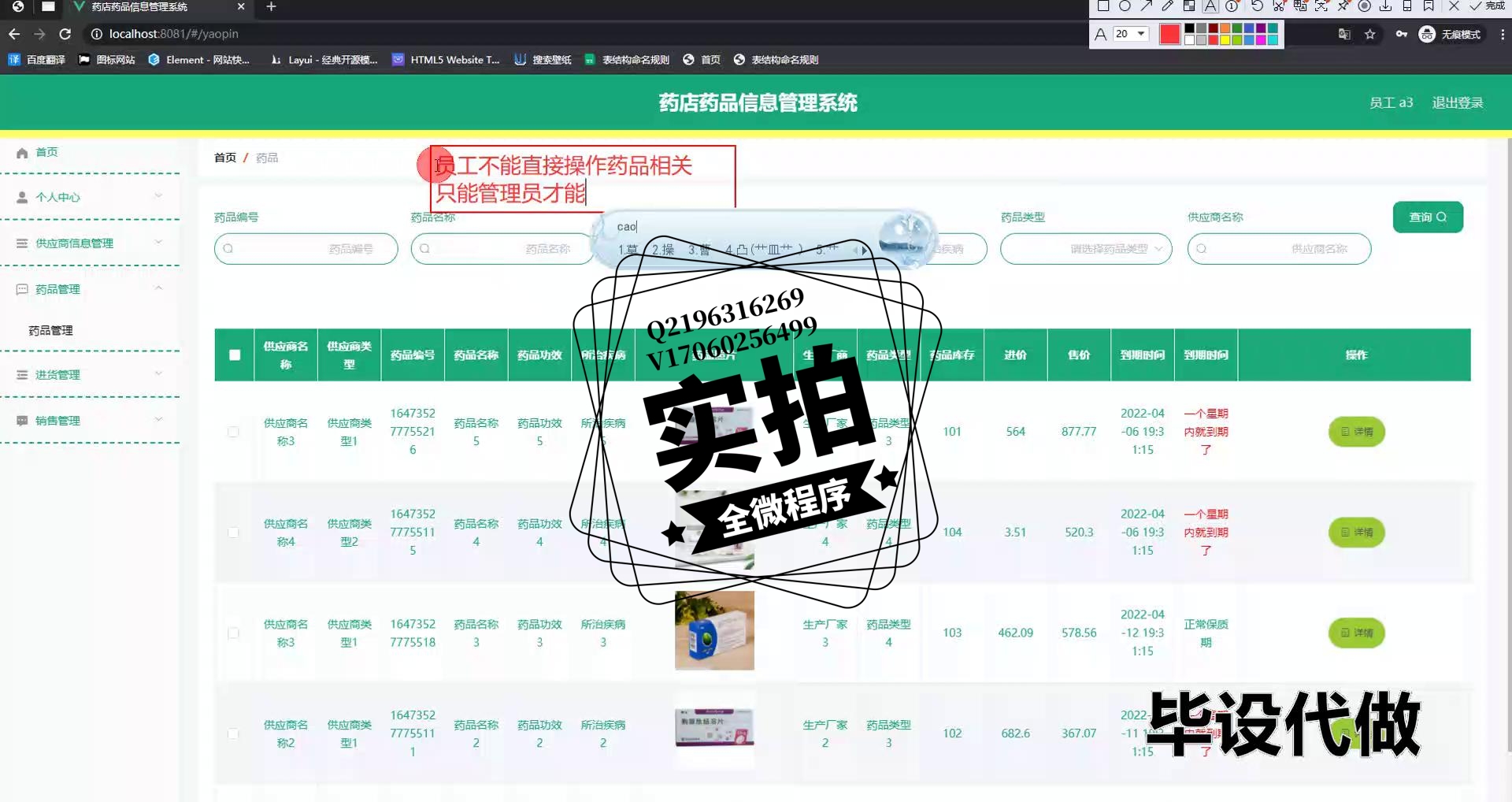Select the text annotation tool
Viewport: 1512px width, 802px height.
click(x=1210, y=6)
